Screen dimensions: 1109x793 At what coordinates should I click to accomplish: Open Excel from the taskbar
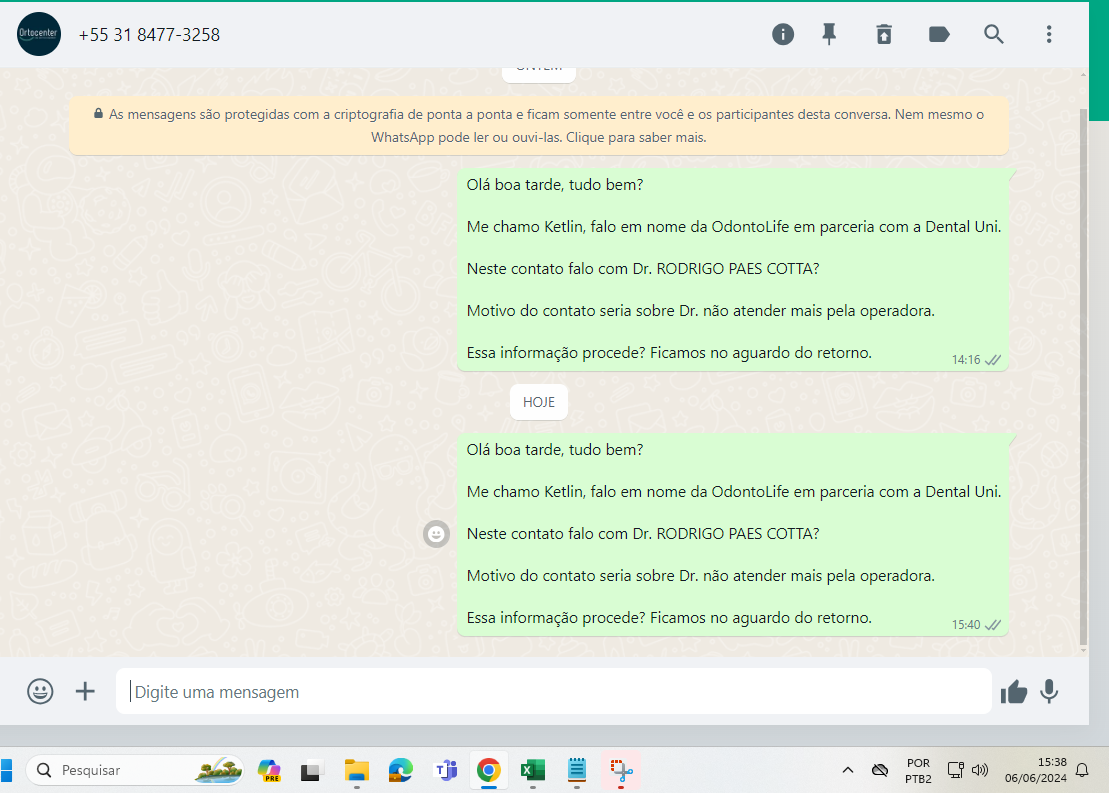click(x=533, y=770)
